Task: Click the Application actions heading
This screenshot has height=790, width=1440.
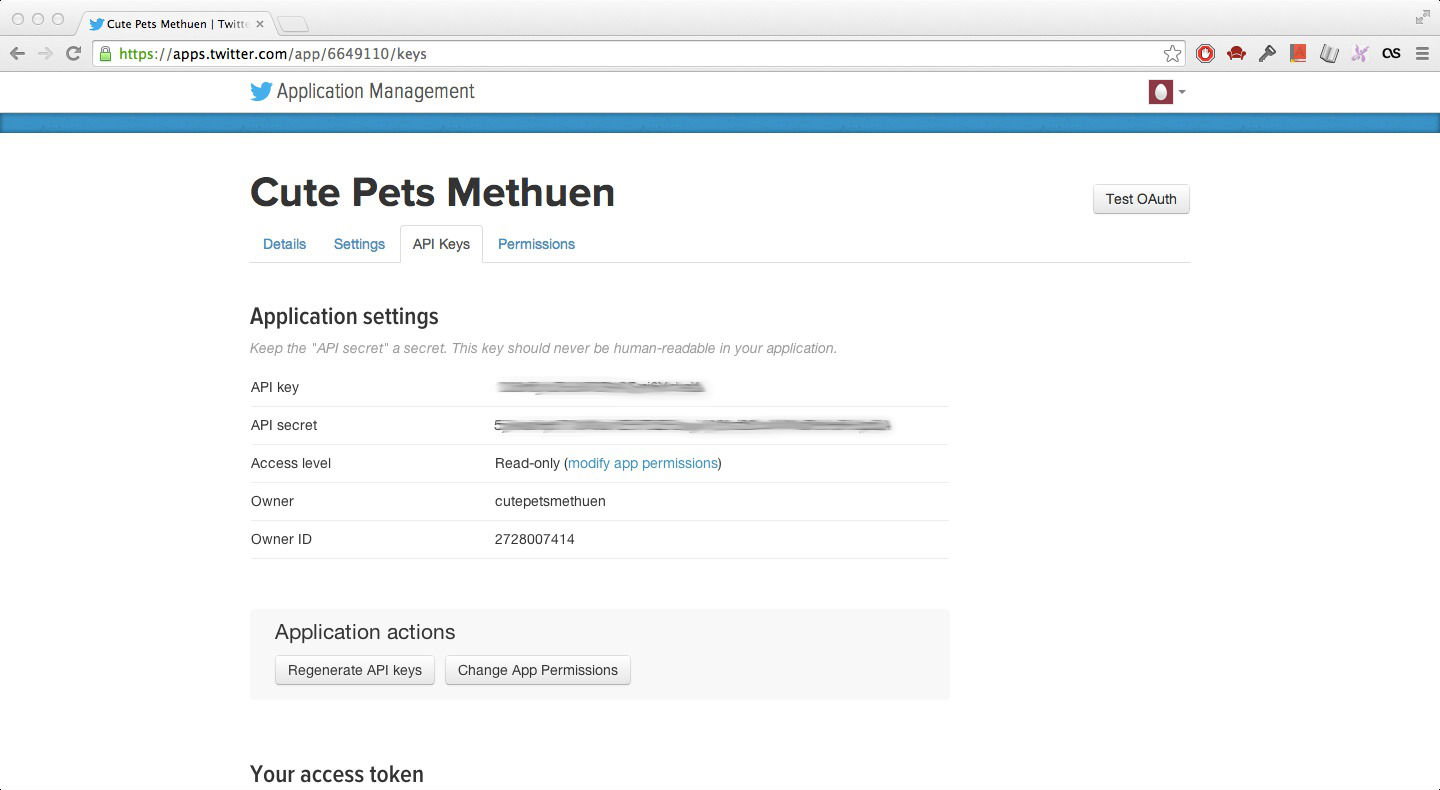Action: 365,632
